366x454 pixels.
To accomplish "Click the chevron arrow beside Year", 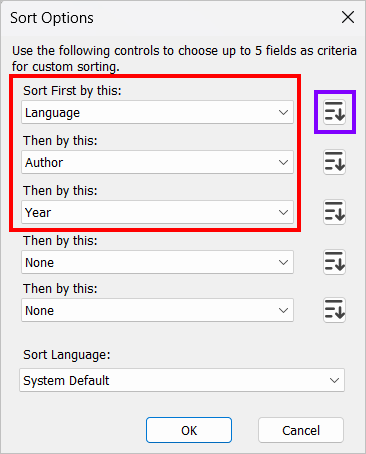I will 283,212.
